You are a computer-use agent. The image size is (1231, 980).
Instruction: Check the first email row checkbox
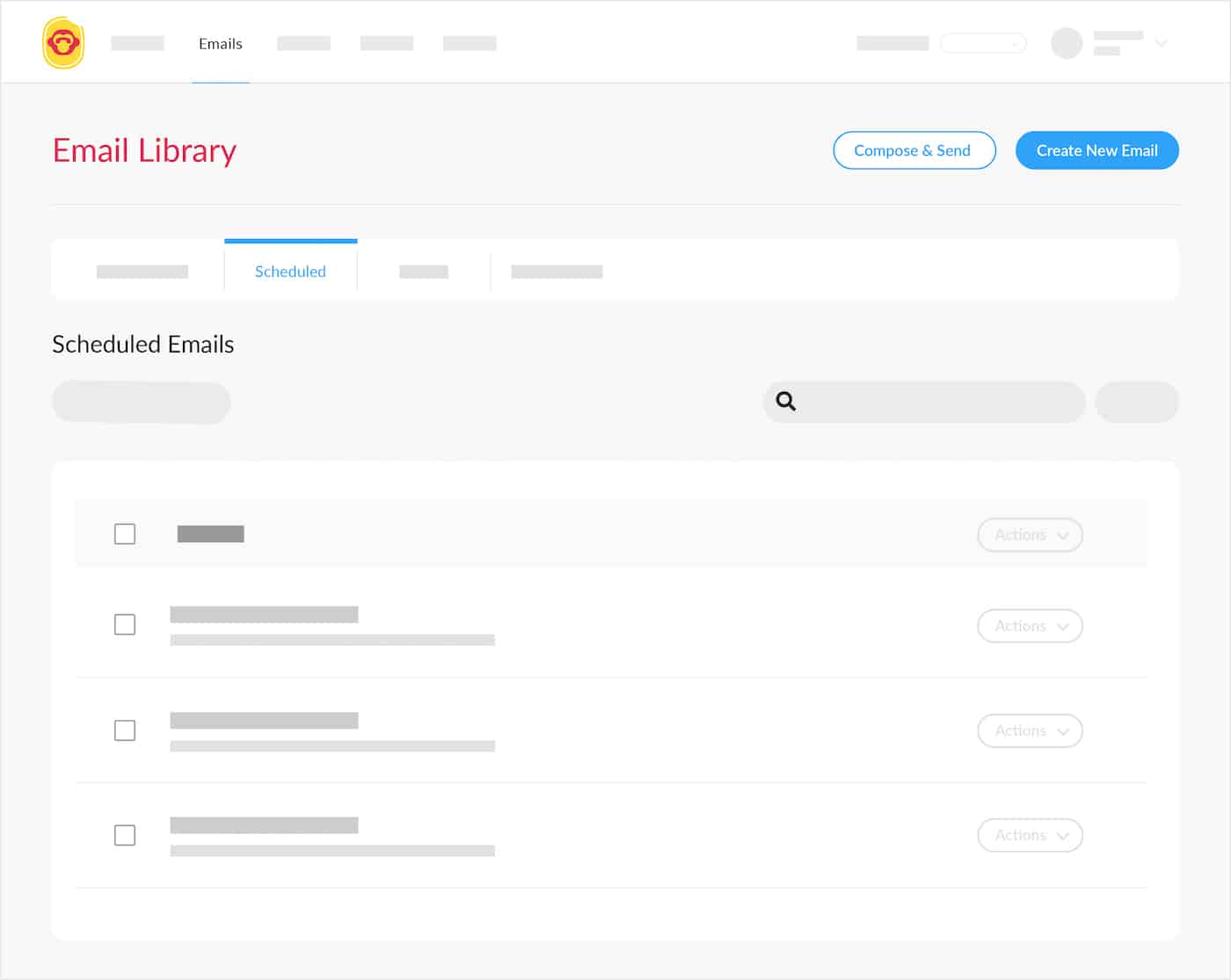point(125,625)
